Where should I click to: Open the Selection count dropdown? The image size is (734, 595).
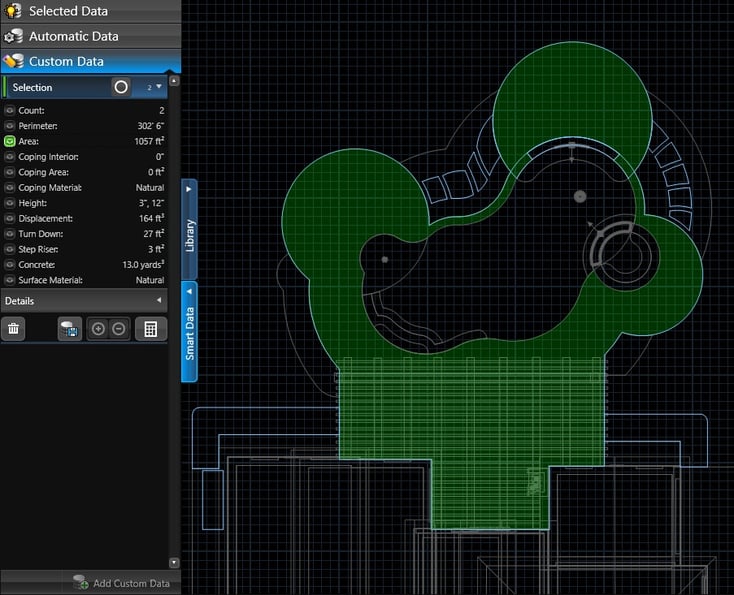(x=154, y=87)
